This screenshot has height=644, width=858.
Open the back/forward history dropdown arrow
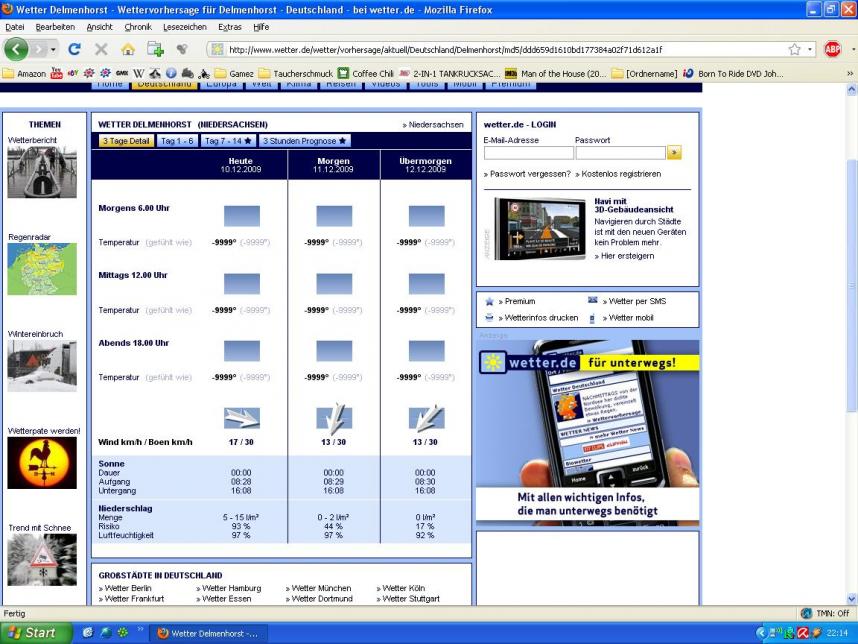[53, 50]
